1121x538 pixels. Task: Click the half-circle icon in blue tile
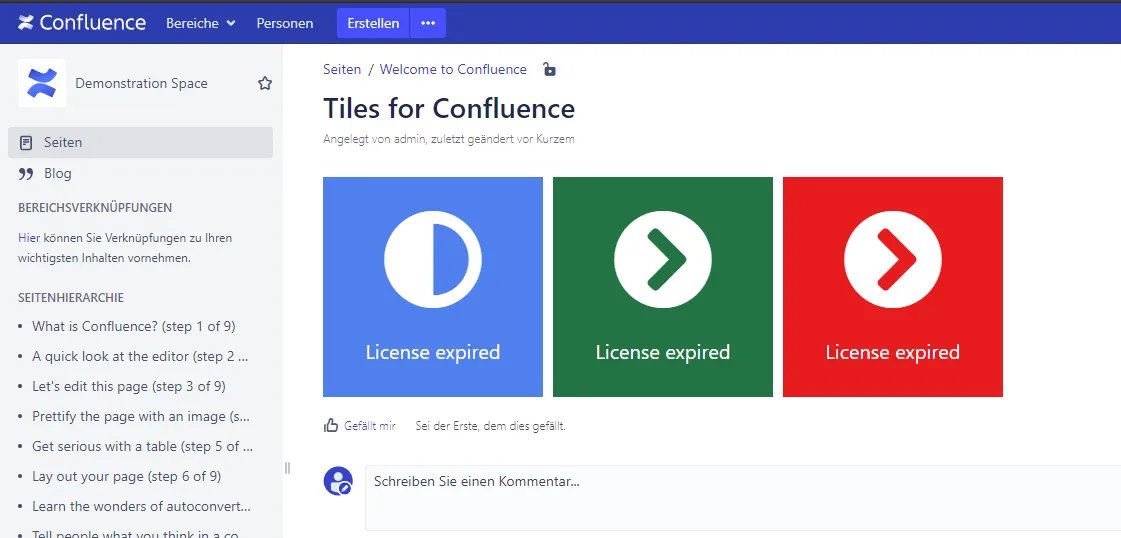point(433,259)
